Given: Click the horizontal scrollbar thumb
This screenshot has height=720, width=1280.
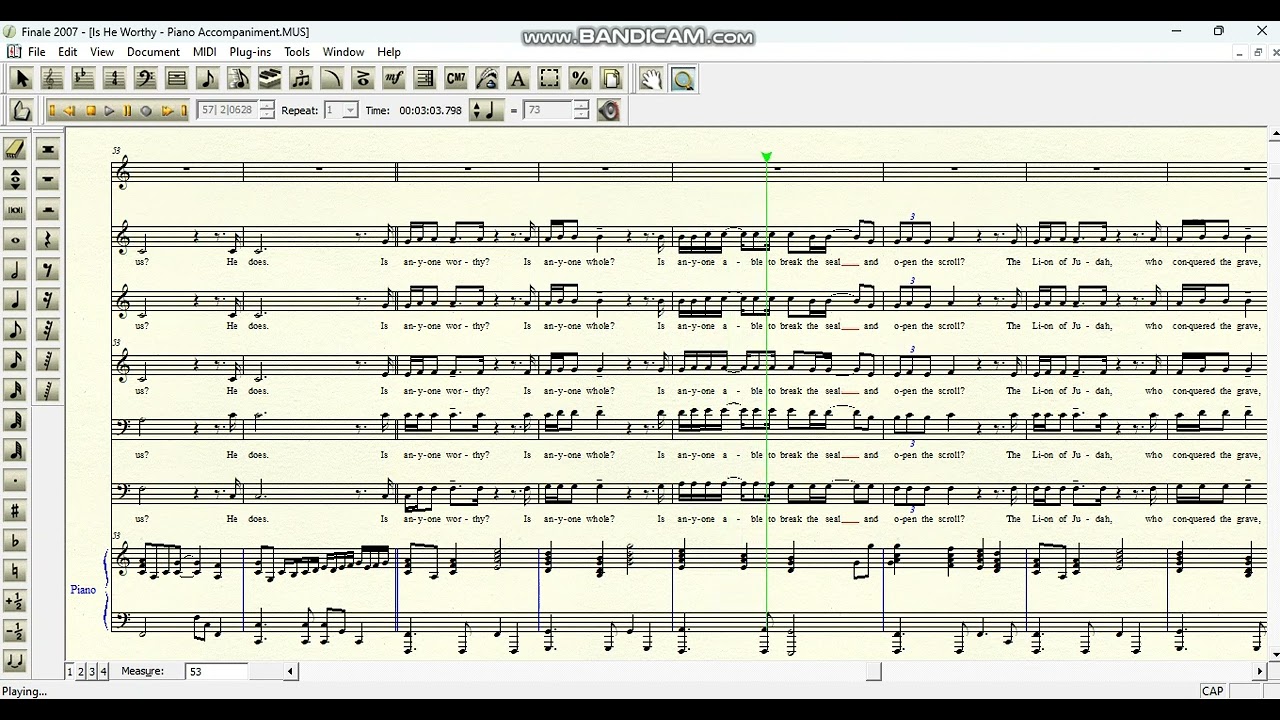Looking at the screenshot, I should 873,672.
